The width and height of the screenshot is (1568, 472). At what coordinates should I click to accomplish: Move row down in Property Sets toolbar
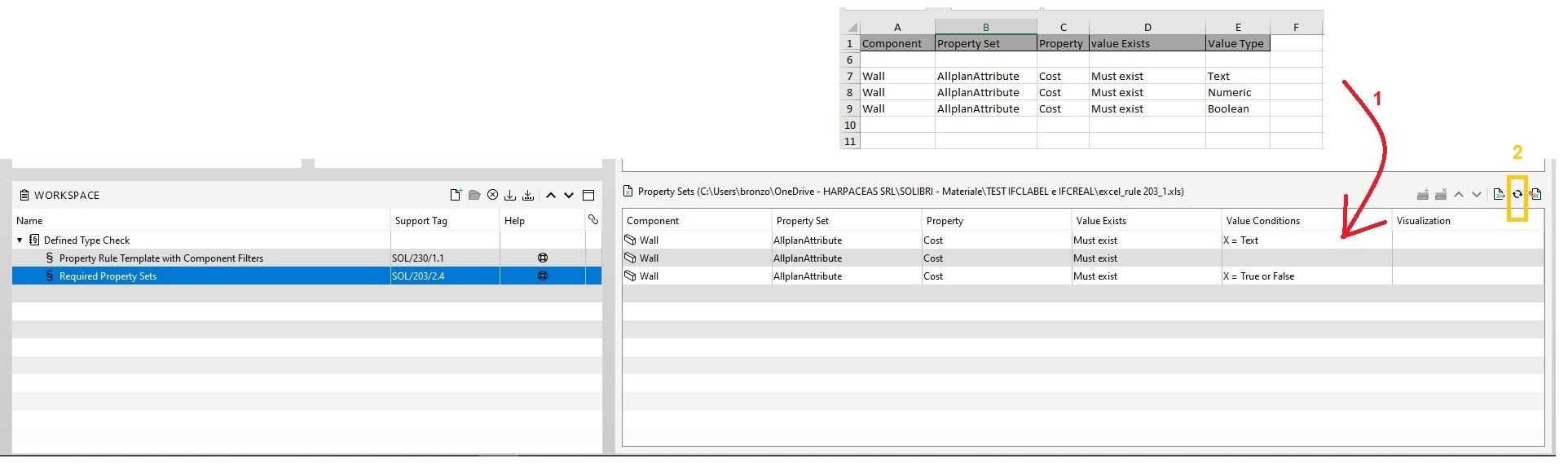(x=1477, y=195)
